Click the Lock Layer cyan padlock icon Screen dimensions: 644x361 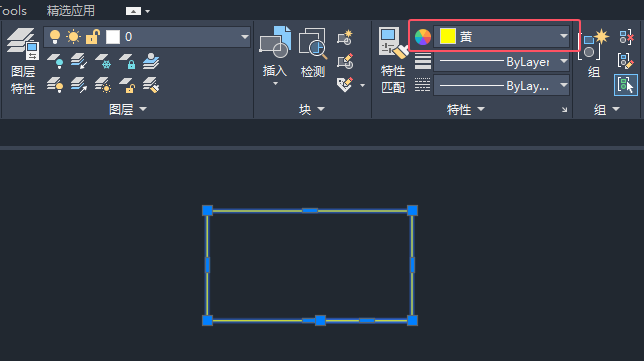coord(127,61)
